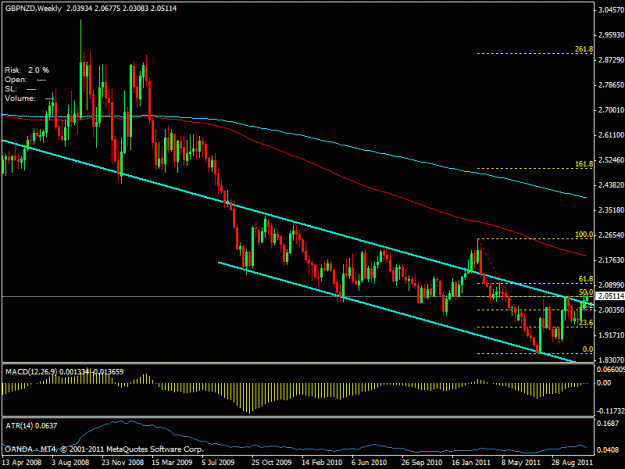The height and width of the screenshot is (469, 625).
Task: Click the 2.70010 price axis label
Action: 611,110
